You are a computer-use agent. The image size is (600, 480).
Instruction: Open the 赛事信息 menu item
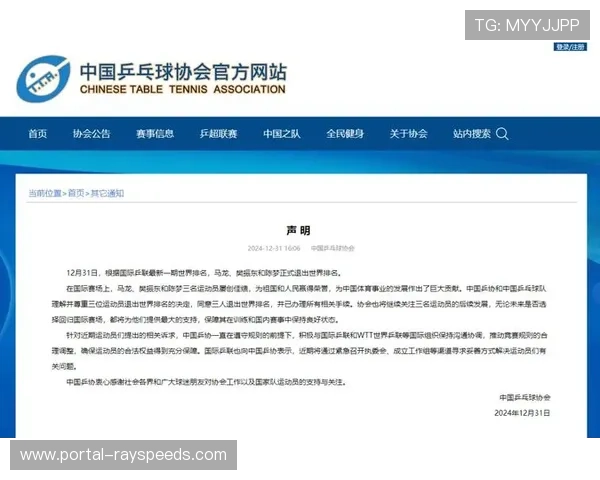[155, 134]
